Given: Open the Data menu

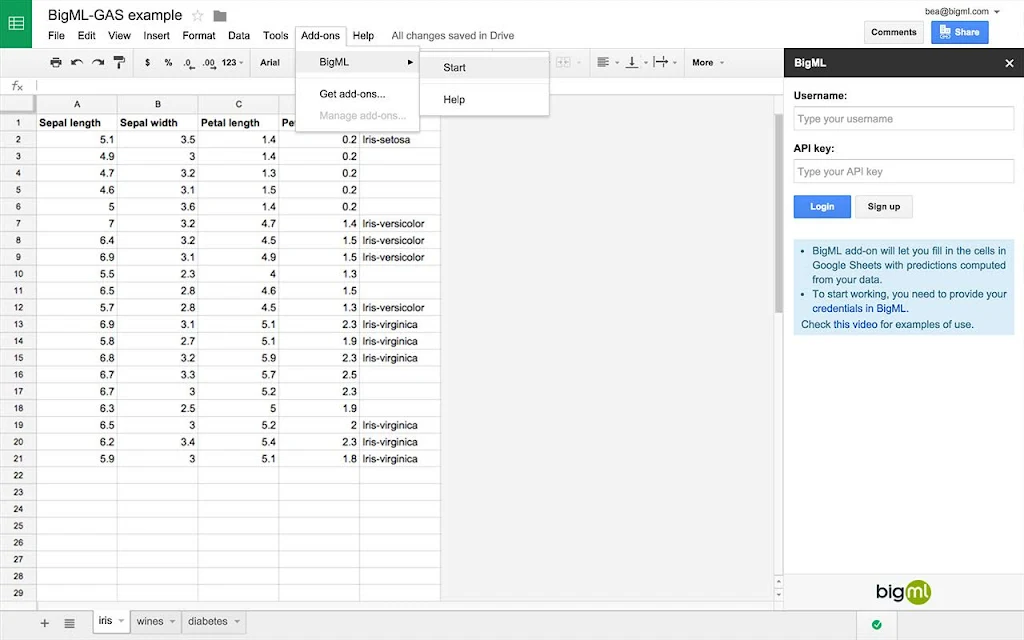Looking at the screenshot, I should (x=239, y=35).
